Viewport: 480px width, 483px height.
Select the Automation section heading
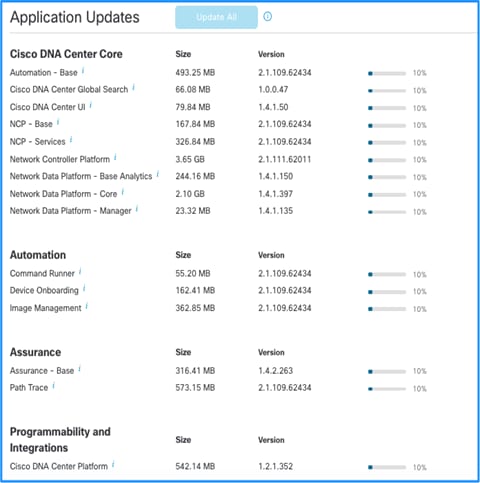[x=38, y=255]
